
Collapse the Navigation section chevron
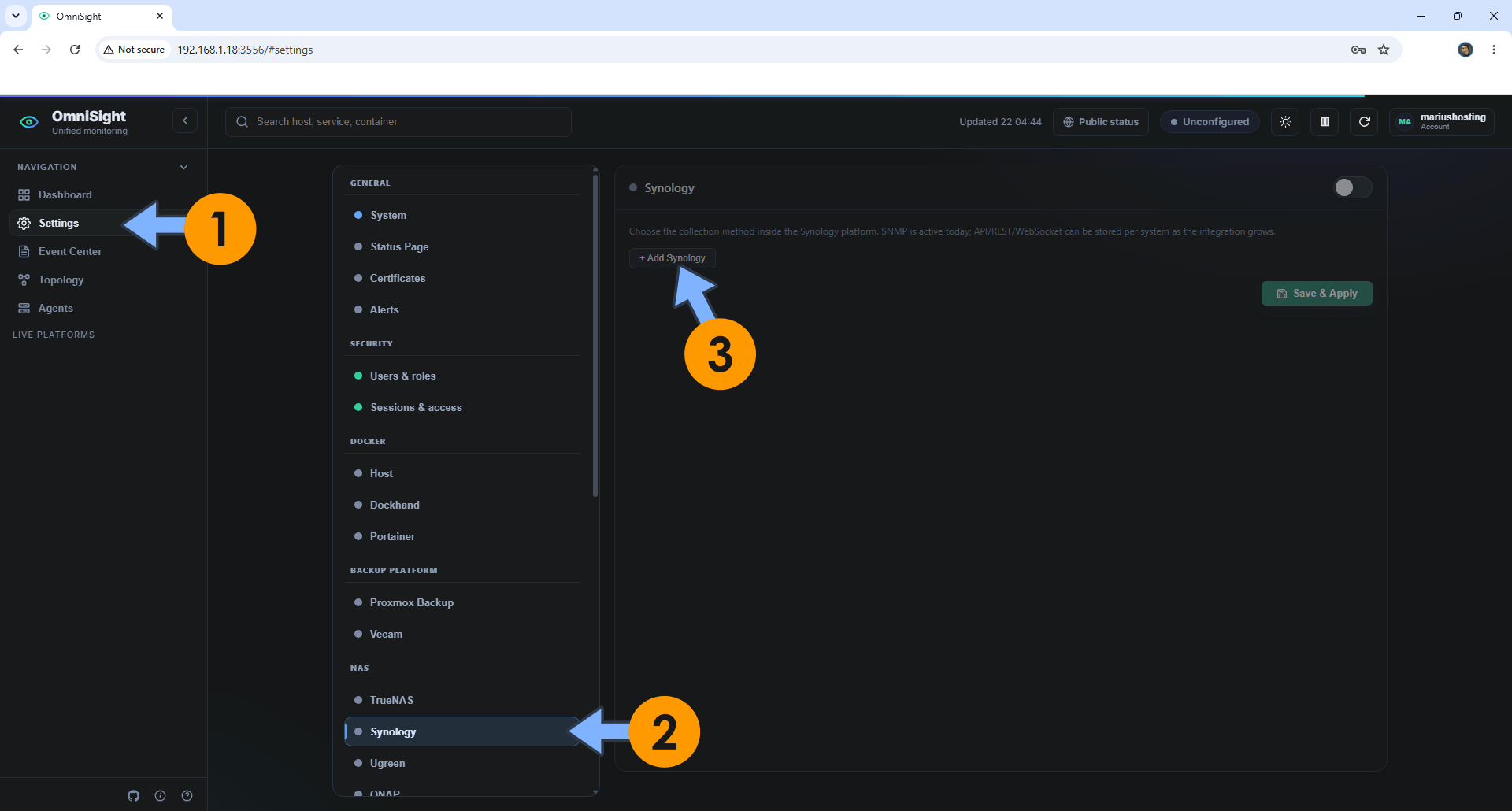183,167
